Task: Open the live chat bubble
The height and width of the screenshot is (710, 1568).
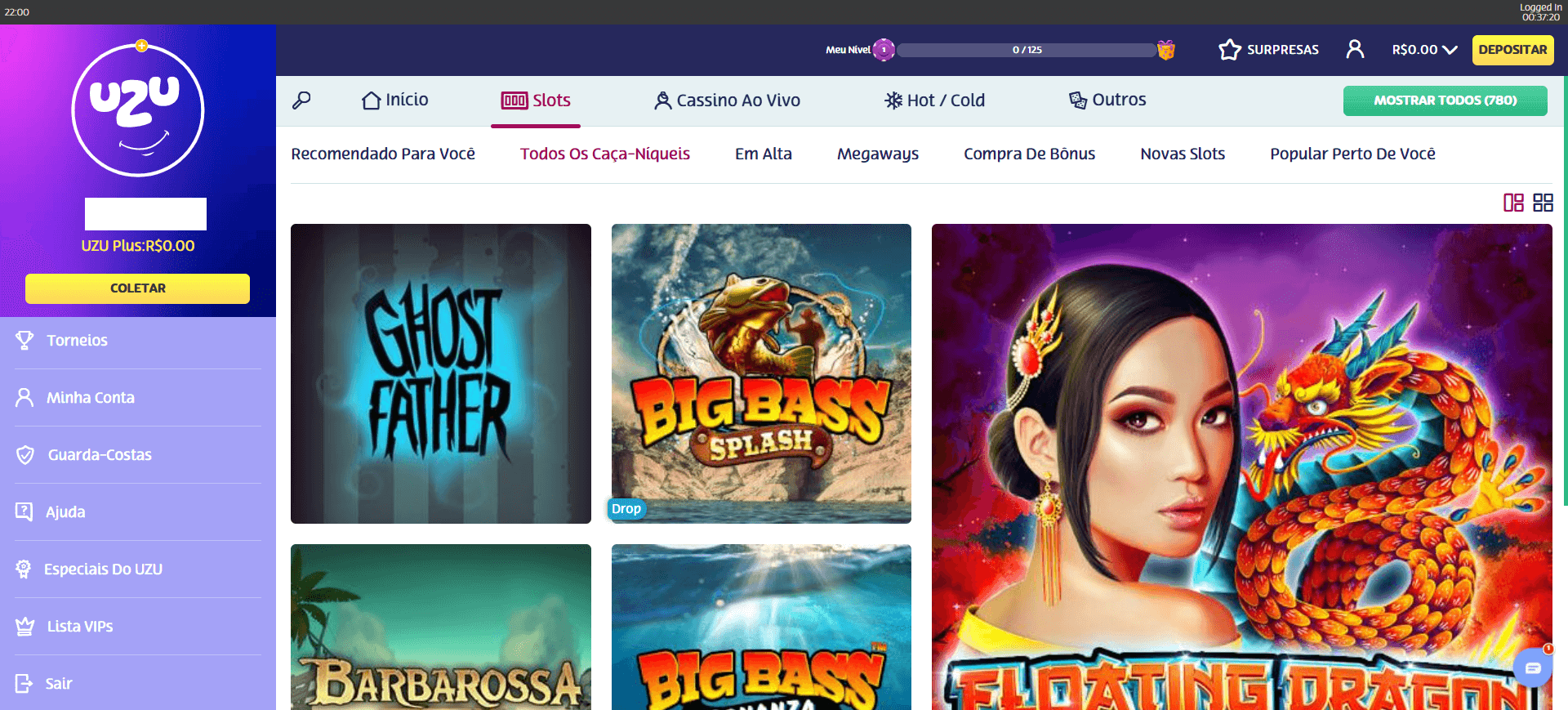Action: click(1533, 668)
